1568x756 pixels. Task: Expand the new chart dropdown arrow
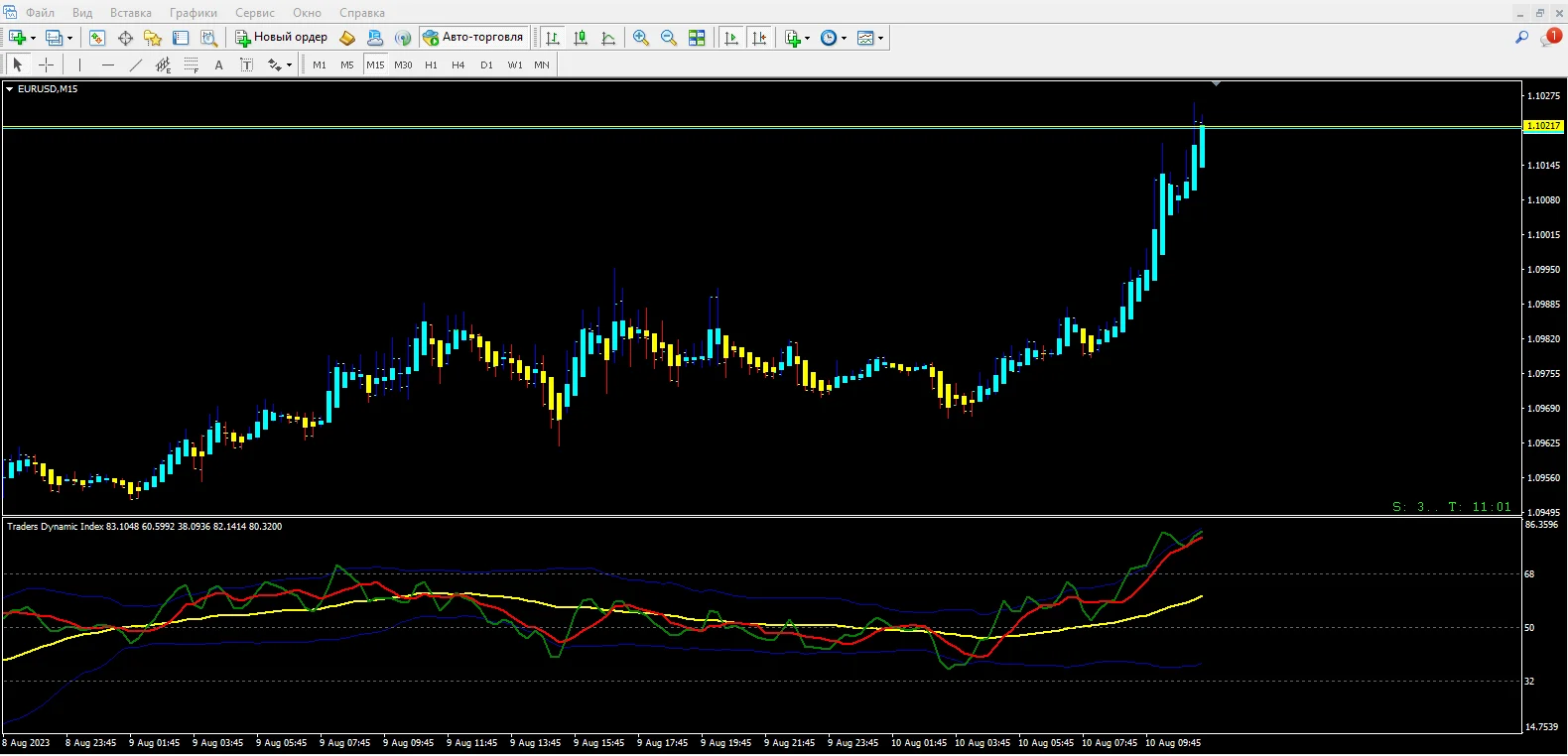tap(34, 39)
